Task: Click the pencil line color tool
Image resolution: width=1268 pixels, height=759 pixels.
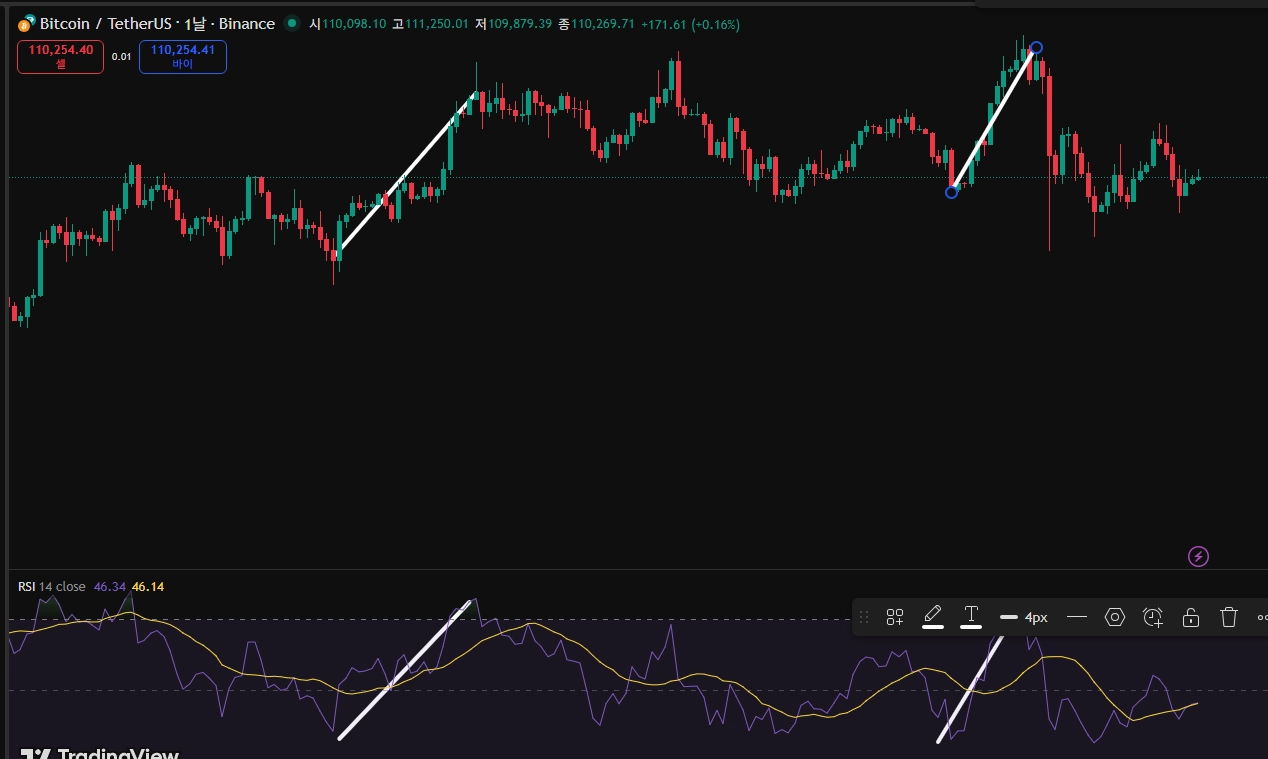Action: (932, 616)
